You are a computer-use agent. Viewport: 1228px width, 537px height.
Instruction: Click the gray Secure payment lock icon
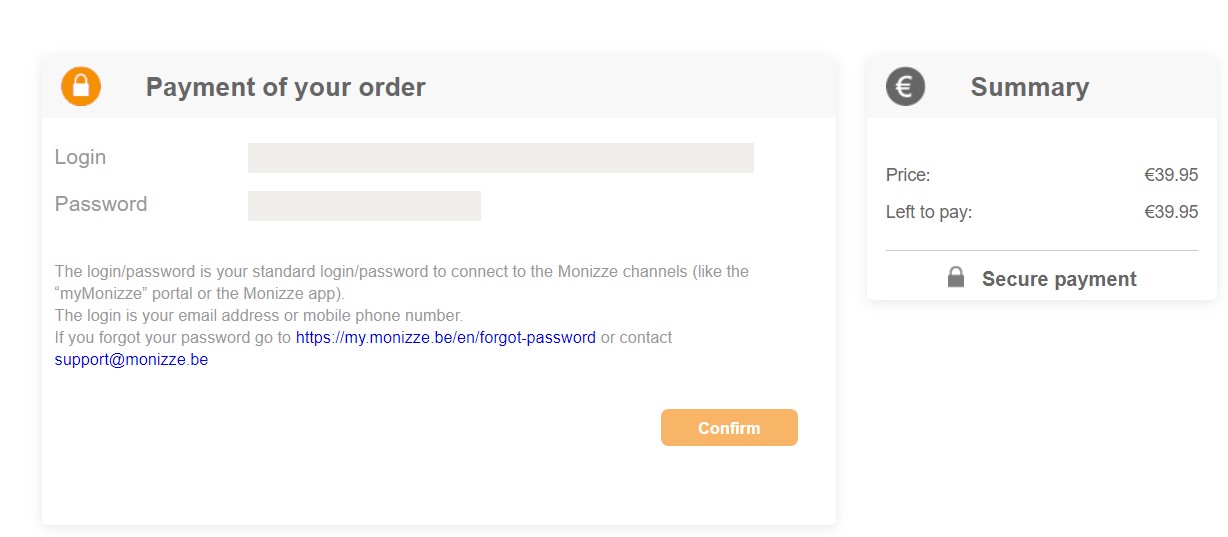956,277
